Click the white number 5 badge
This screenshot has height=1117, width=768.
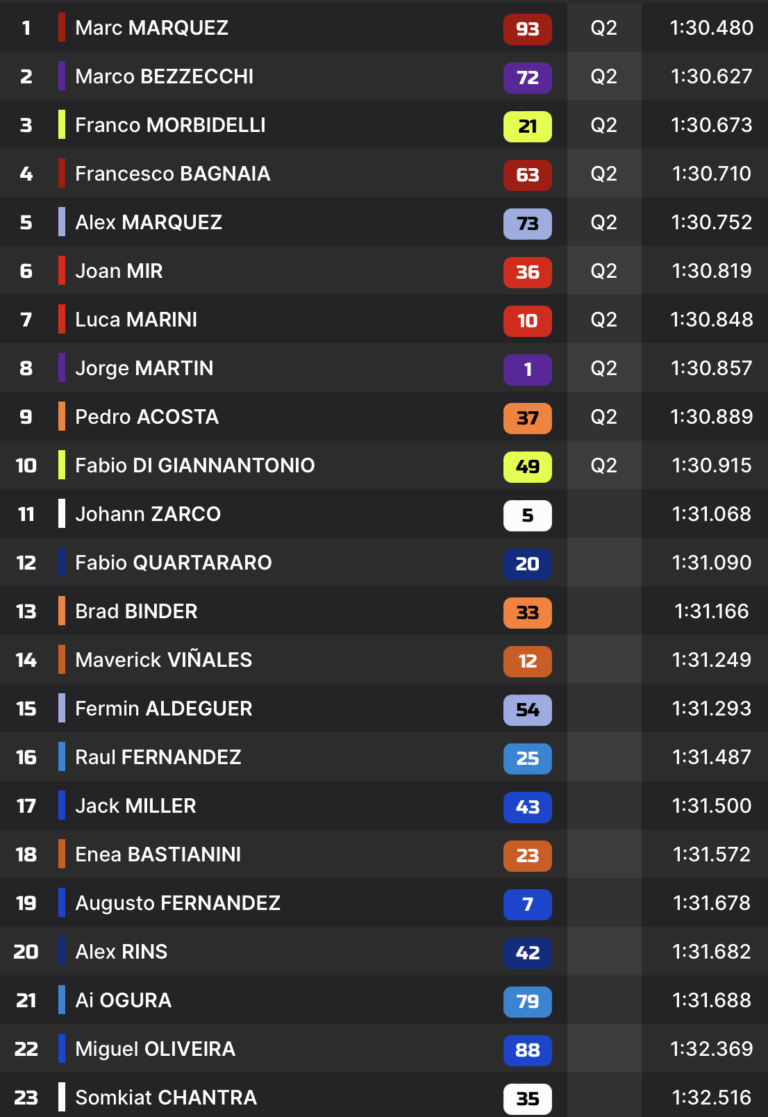coord(527,515)
